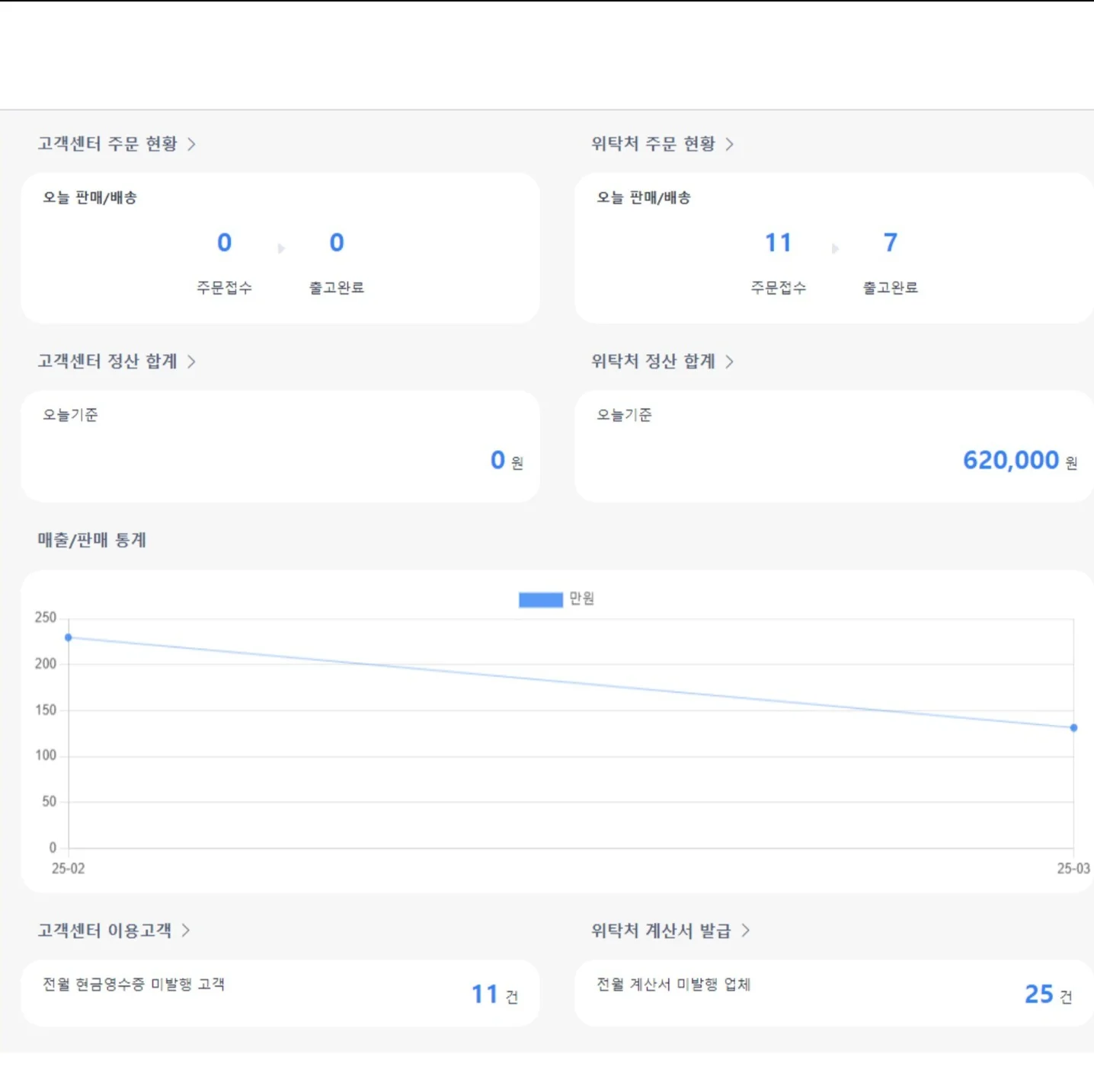
Task: Click the 25-03 axis label
Action: point(1073,869)
